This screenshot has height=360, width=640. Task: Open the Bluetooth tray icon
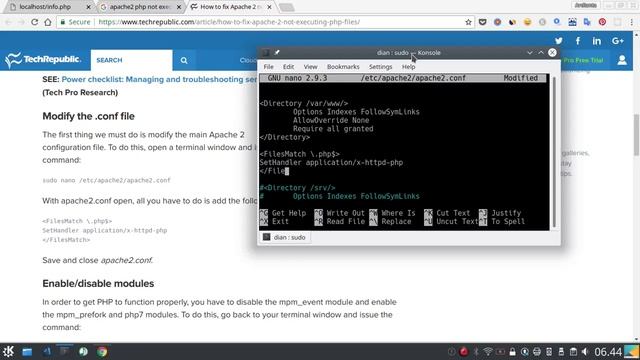point(476,351)
